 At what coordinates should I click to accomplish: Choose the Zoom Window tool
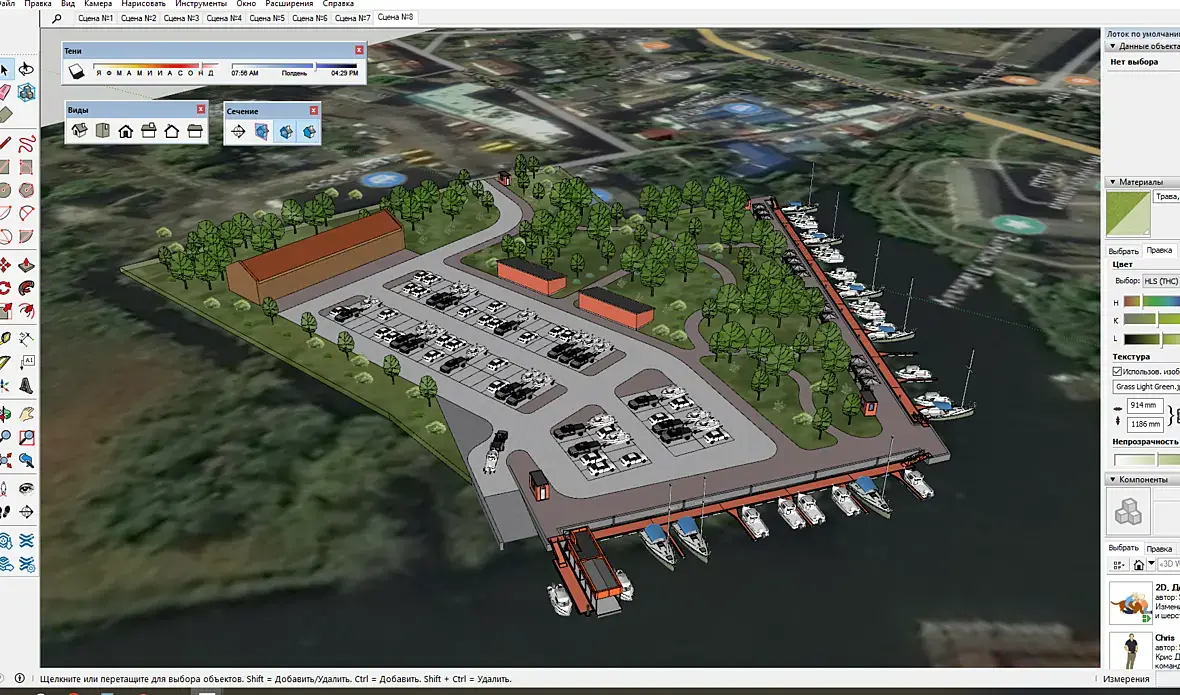[26, 437]
